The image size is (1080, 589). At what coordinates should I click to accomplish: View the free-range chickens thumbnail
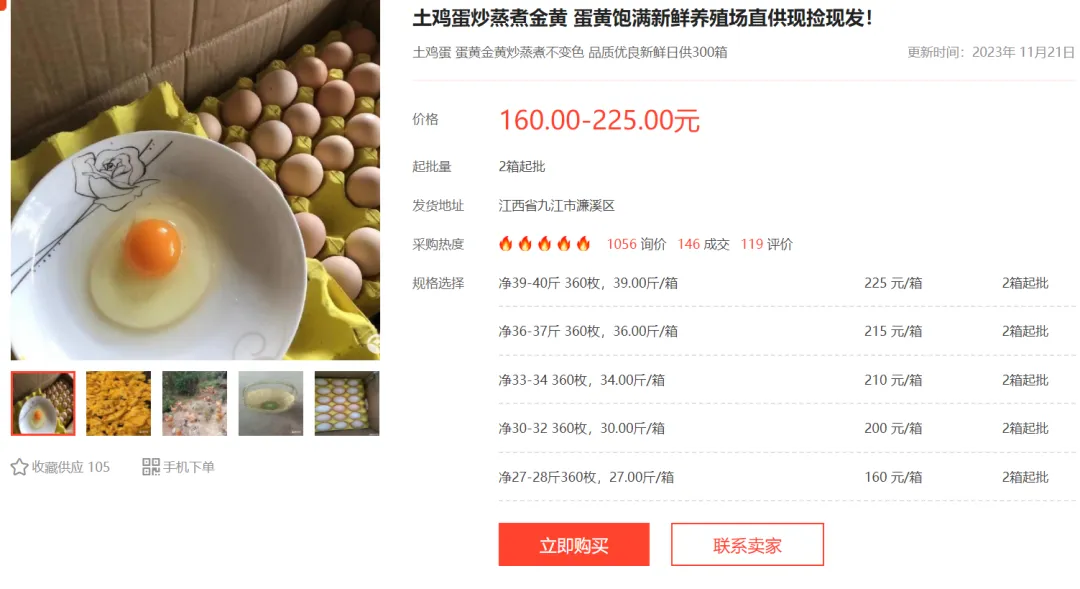[x=194, y=404]
